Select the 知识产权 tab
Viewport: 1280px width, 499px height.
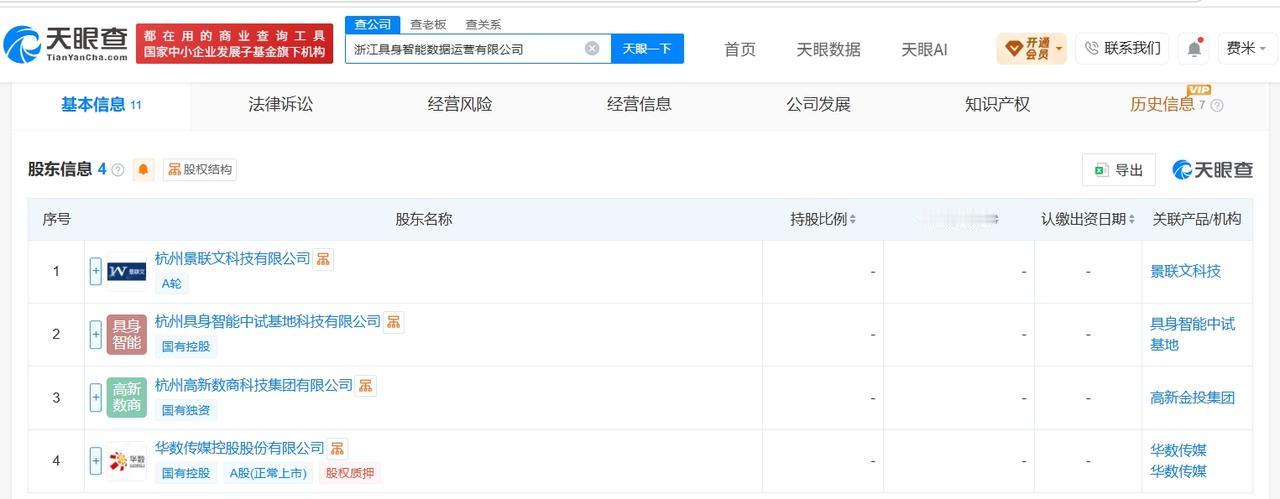tap(997, 104)
